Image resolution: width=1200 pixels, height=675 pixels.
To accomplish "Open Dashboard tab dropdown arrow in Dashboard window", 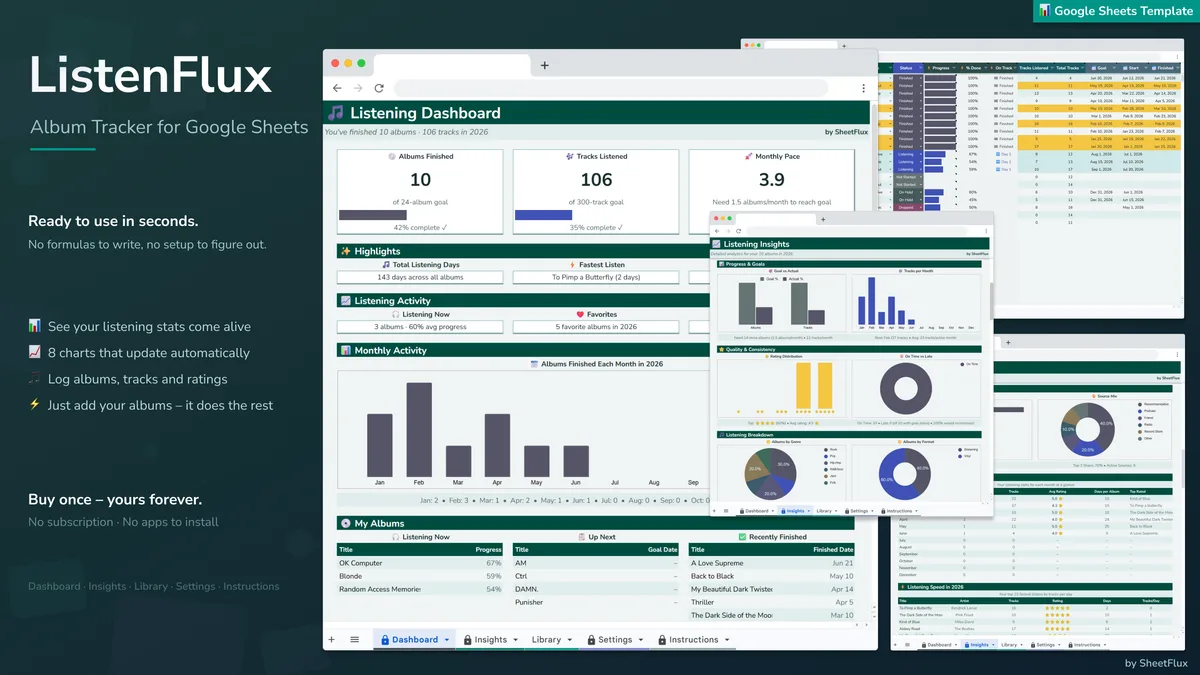I will 447,640.
